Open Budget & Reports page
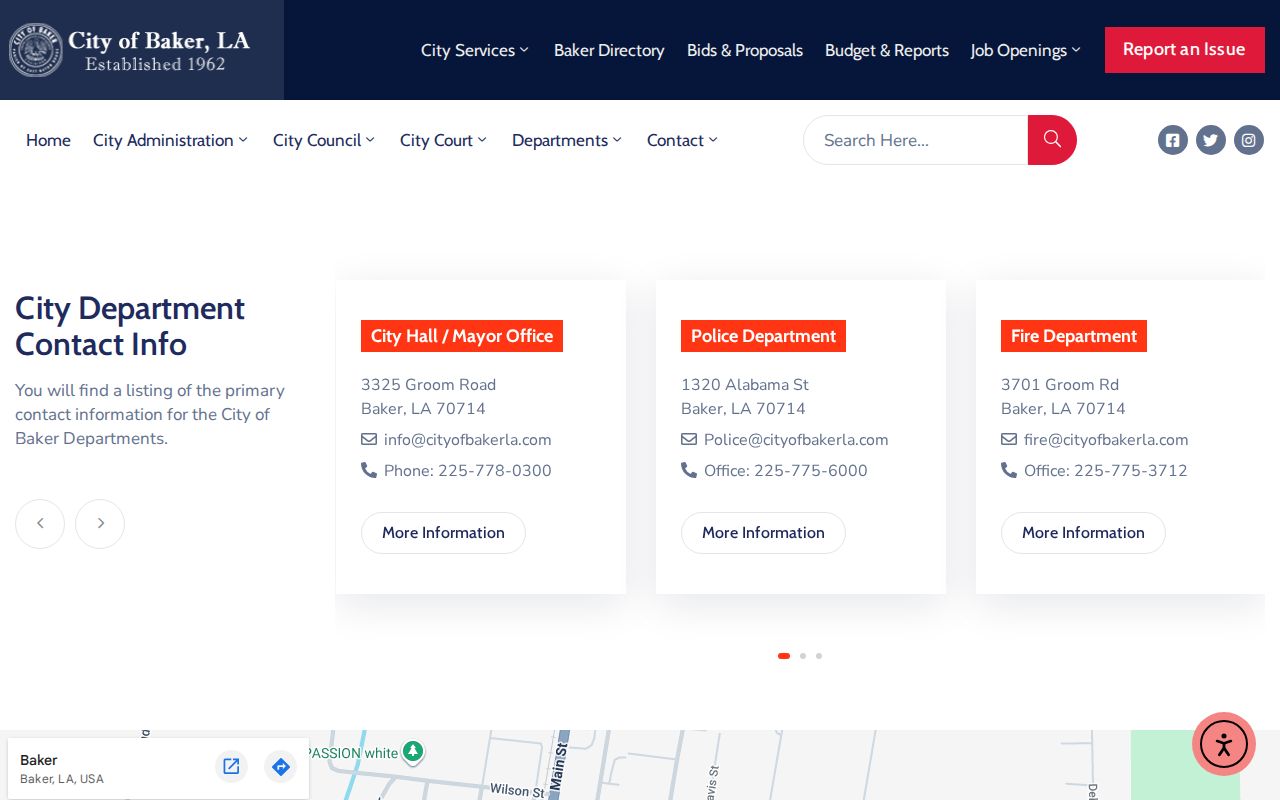 click(887, 50)
